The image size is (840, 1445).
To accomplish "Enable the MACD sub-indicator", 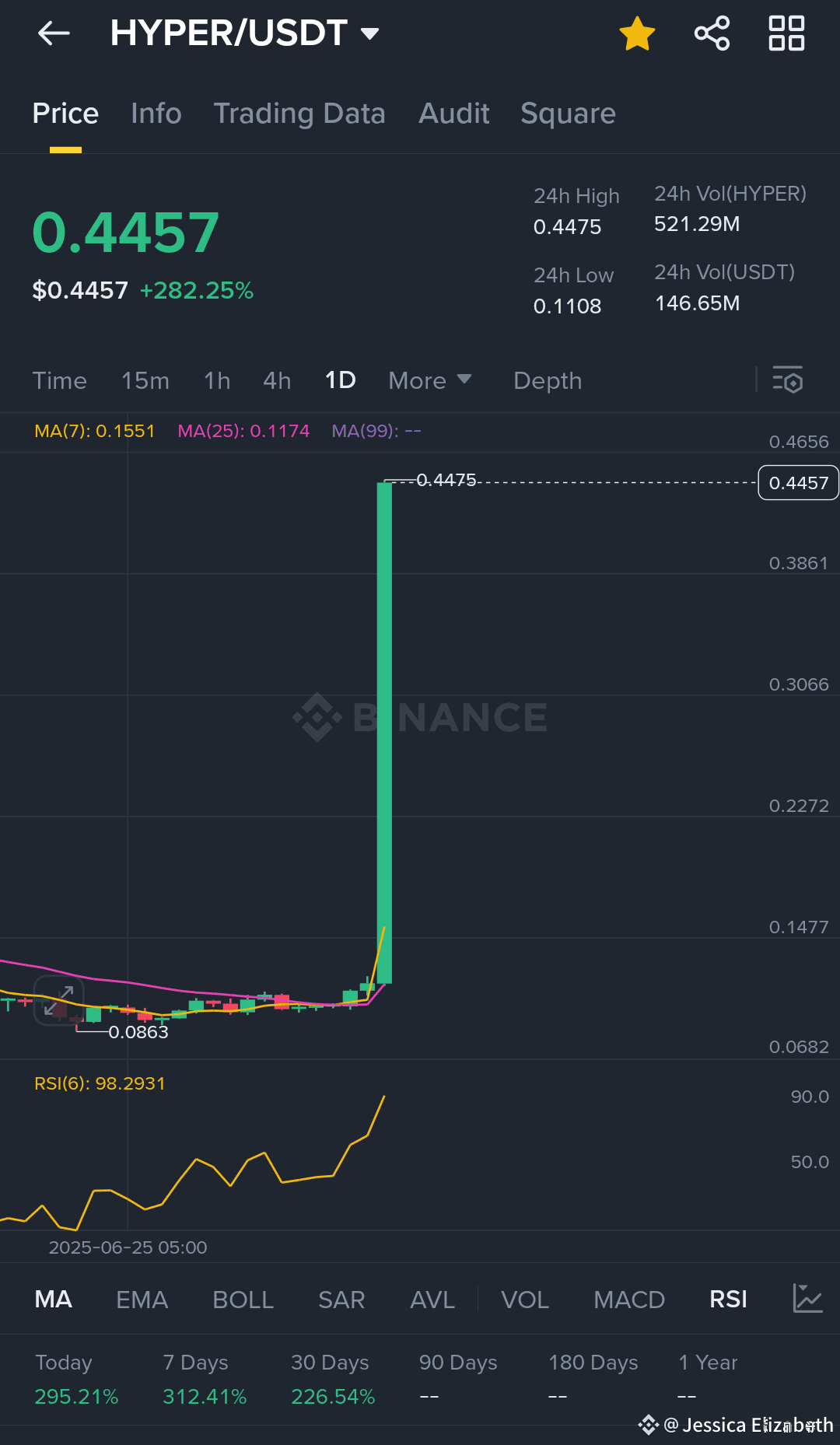I will tap(629, 1299).
